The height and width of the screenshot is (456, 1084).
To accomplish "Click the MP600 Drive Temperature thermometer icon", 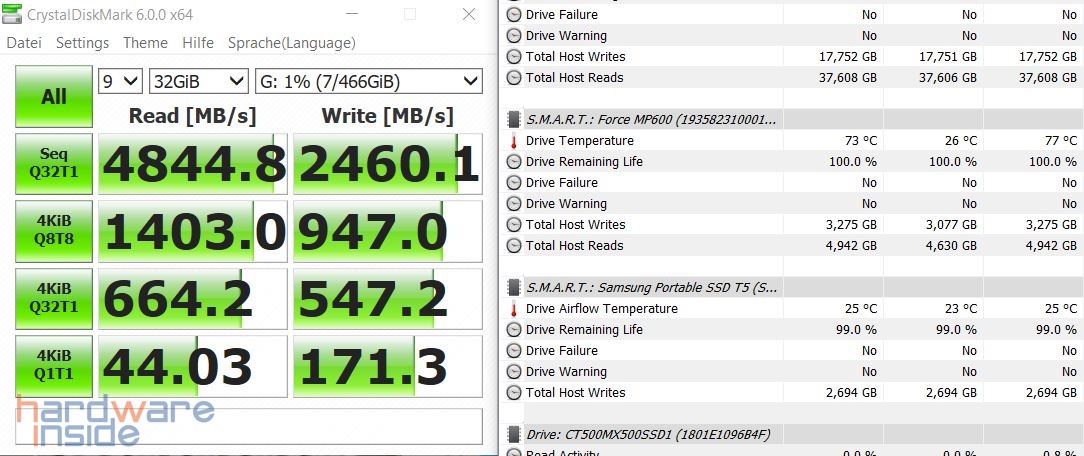I will [514, 141].
